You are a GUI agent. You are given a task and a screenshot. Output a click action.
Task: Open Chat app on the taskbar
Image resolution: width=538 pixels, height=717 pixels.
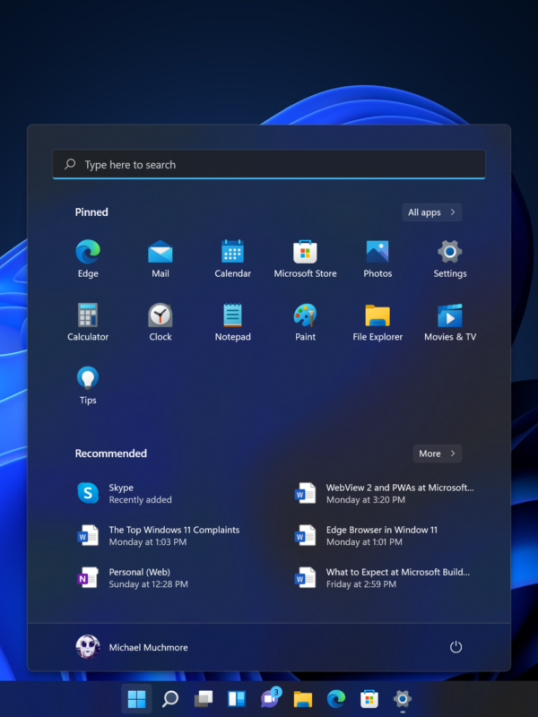270,699
